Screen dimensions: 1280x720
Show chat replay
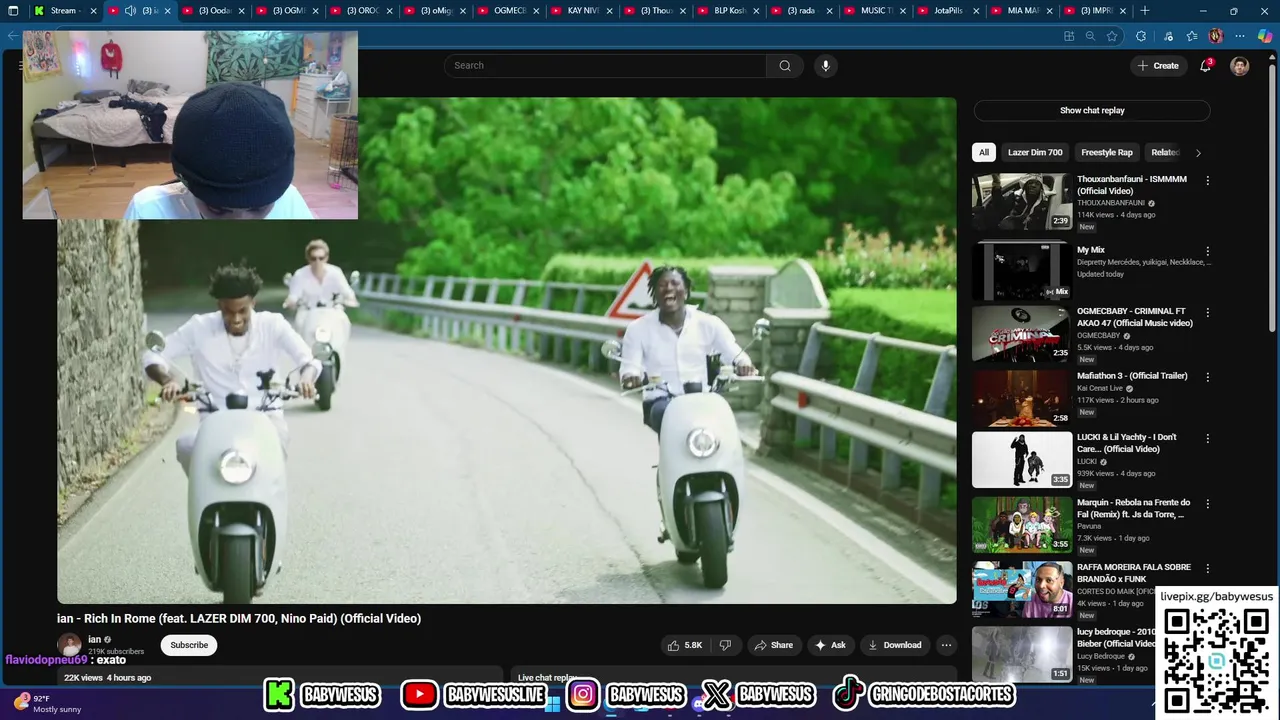coord(1092,111)
